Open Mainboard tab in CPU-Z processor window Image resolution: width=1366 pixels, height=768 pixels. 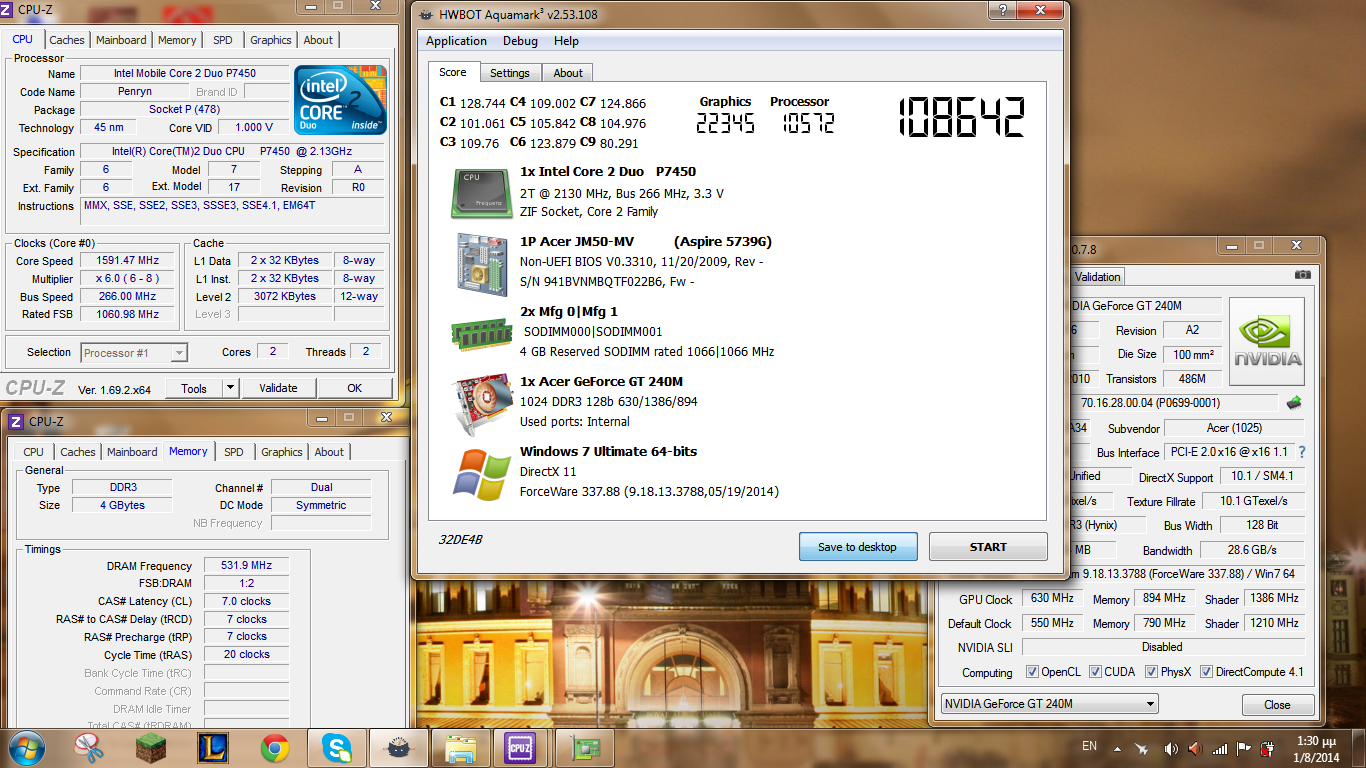[x=121, y=40]
